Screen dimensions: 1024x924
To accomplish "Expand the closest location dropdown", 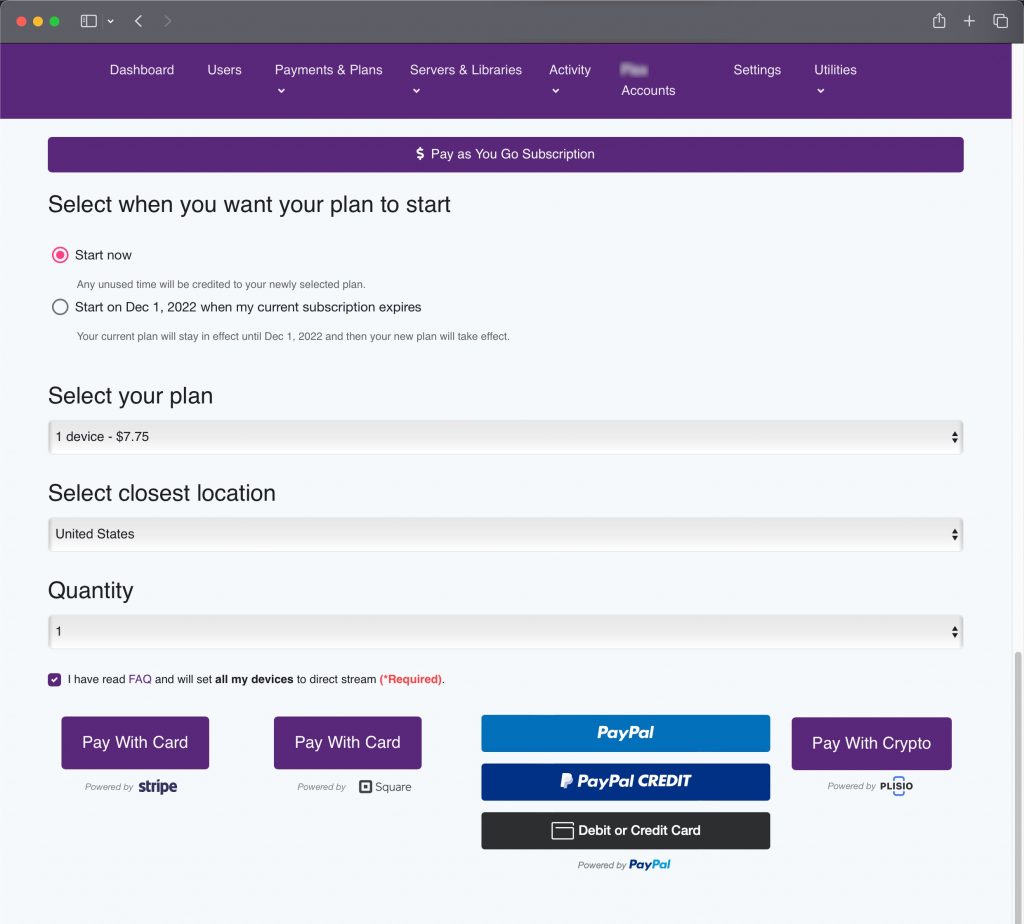I will [505, 534].
